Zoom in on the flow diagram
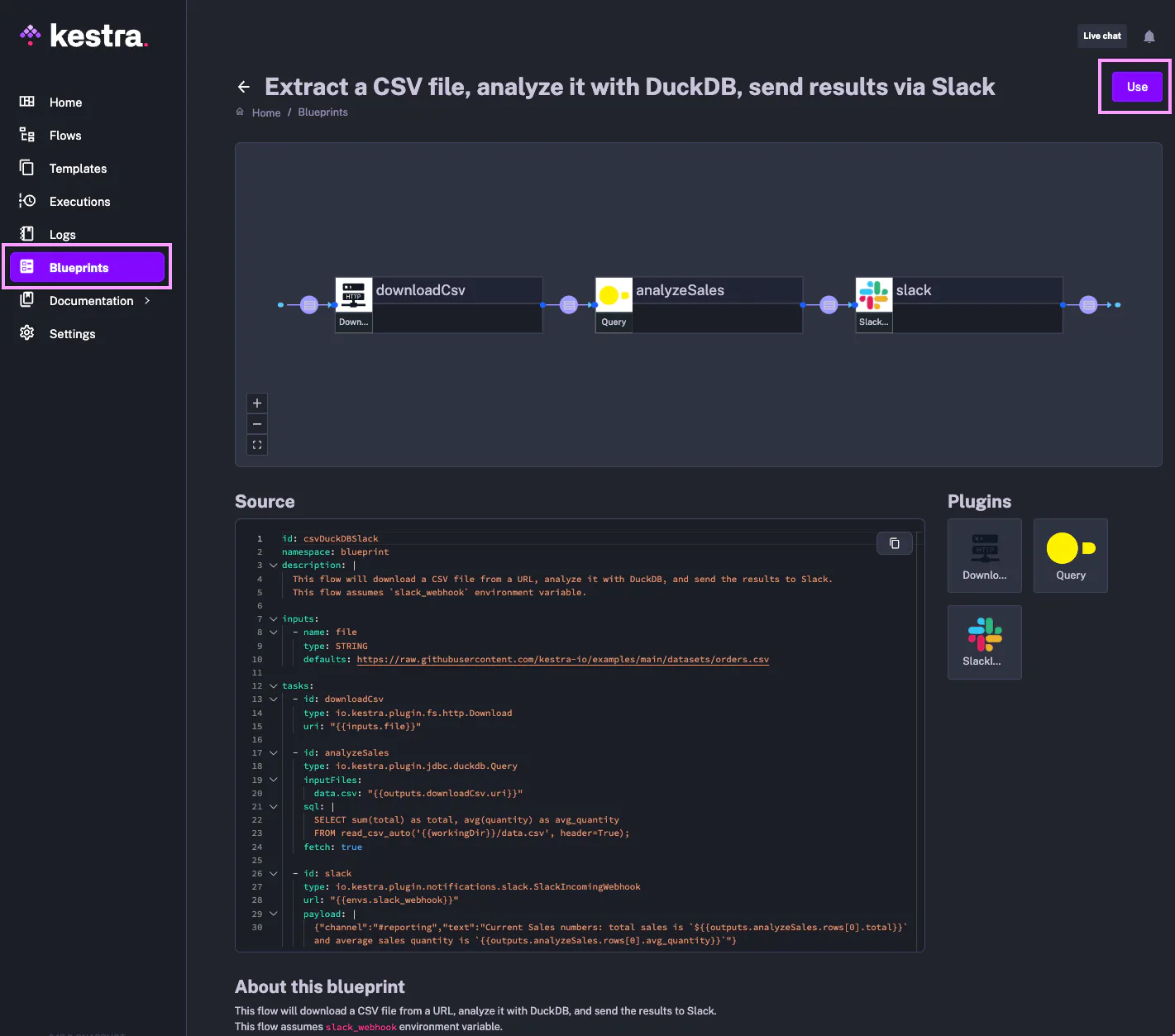 [257, 403]
